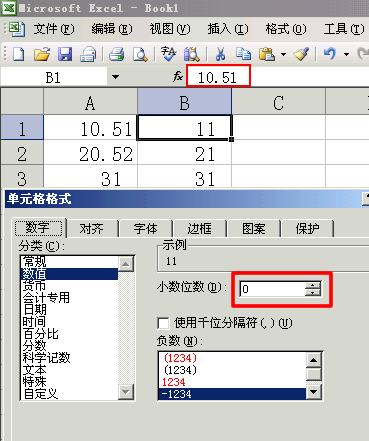Viewport: 369px width, 441px height.
Task: Select 特殊 in the category list
Action: point(69,382)
